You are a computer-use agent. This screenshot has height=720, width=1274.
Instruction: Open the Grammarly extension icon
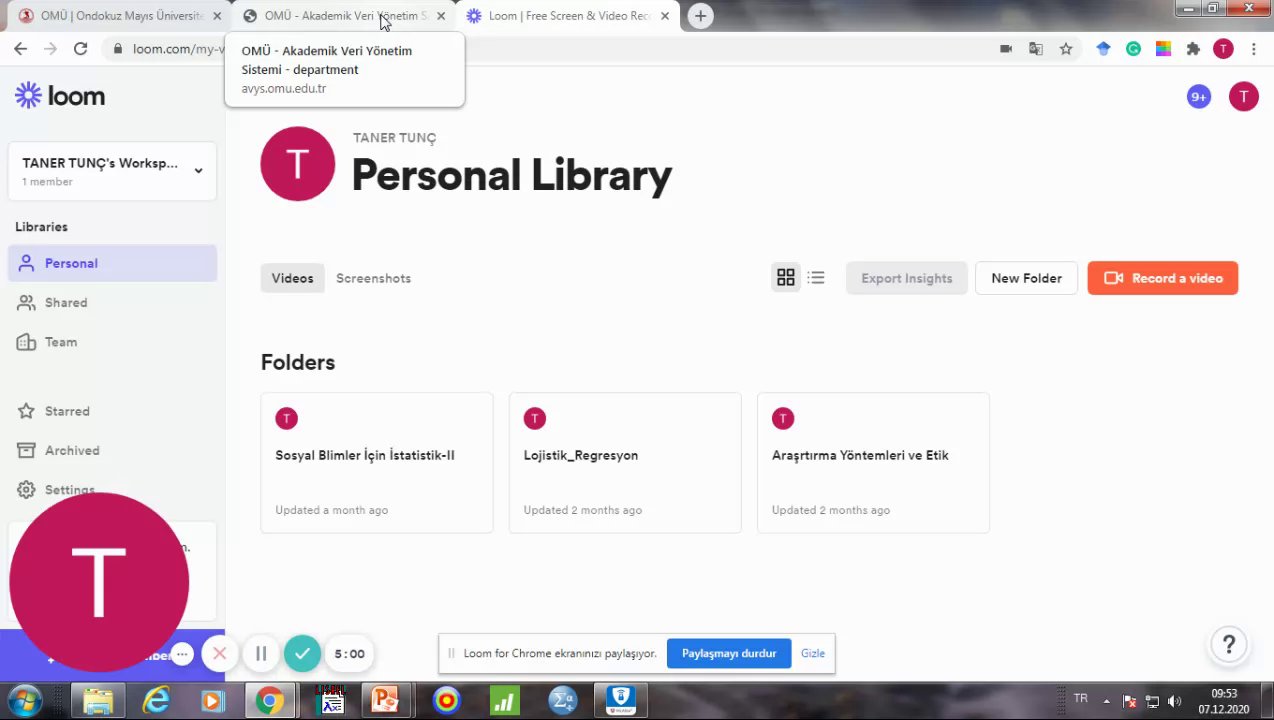[x=1133, y=48]
